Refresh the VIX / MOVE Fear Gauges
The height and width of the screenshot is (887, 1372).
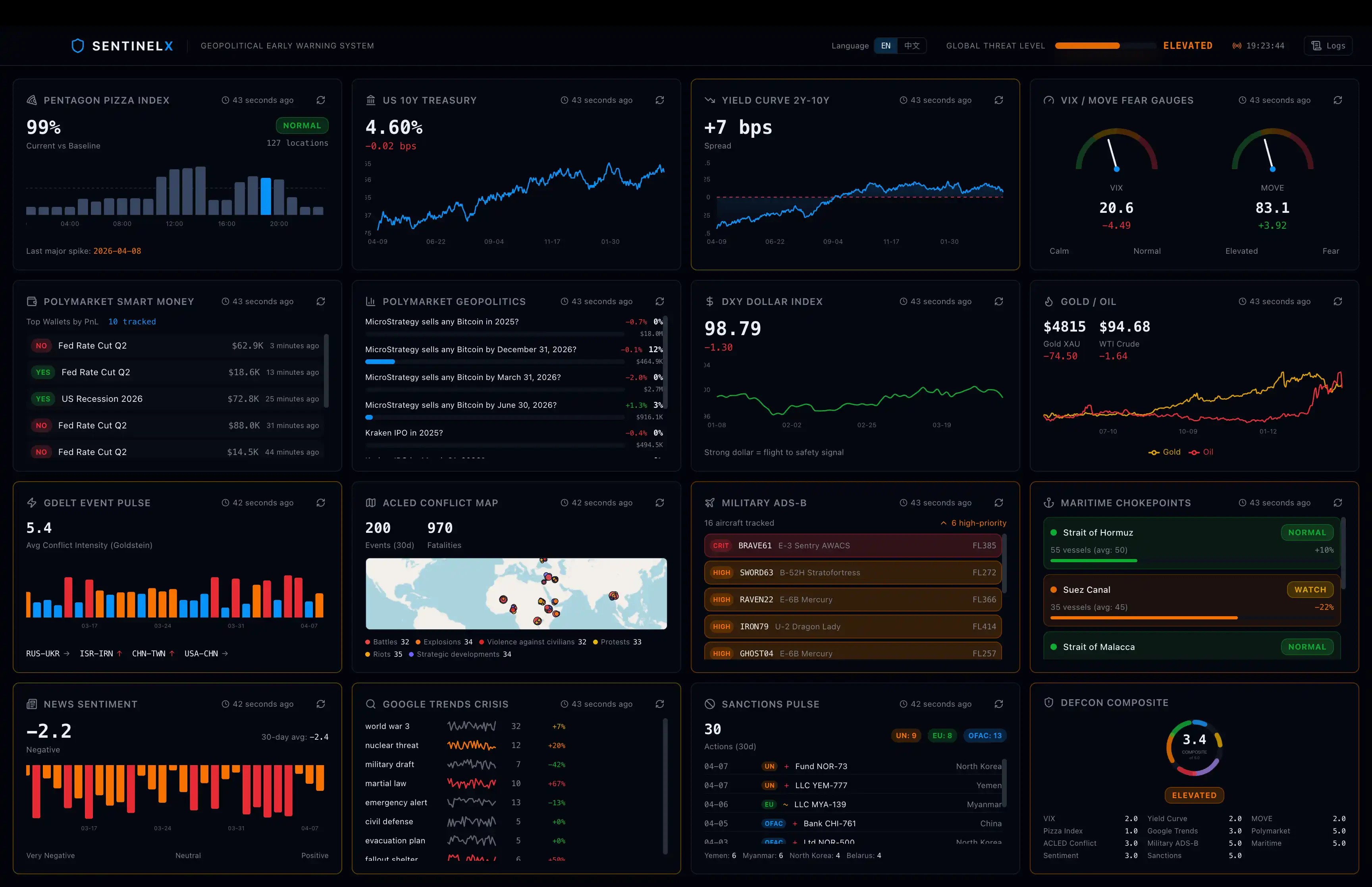coord(1338,100)
